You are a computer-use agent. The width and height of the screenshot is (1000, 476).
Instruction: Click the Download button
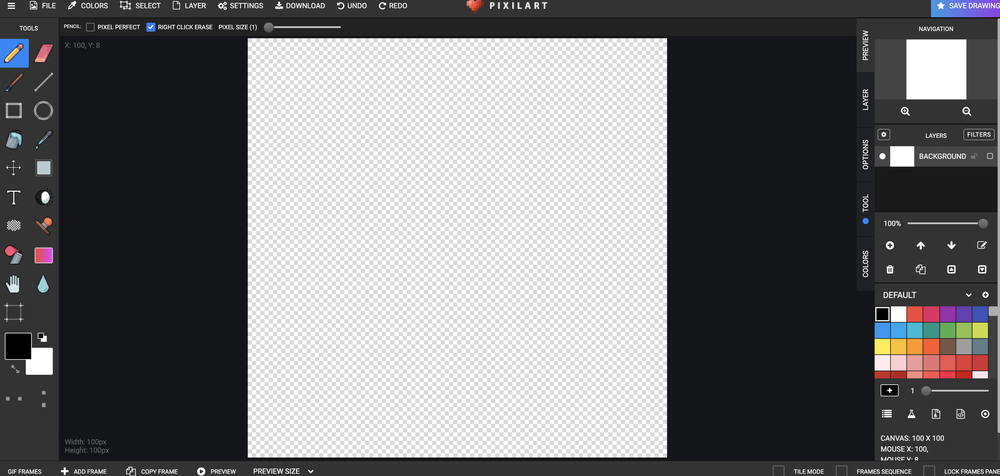[300, 6]
